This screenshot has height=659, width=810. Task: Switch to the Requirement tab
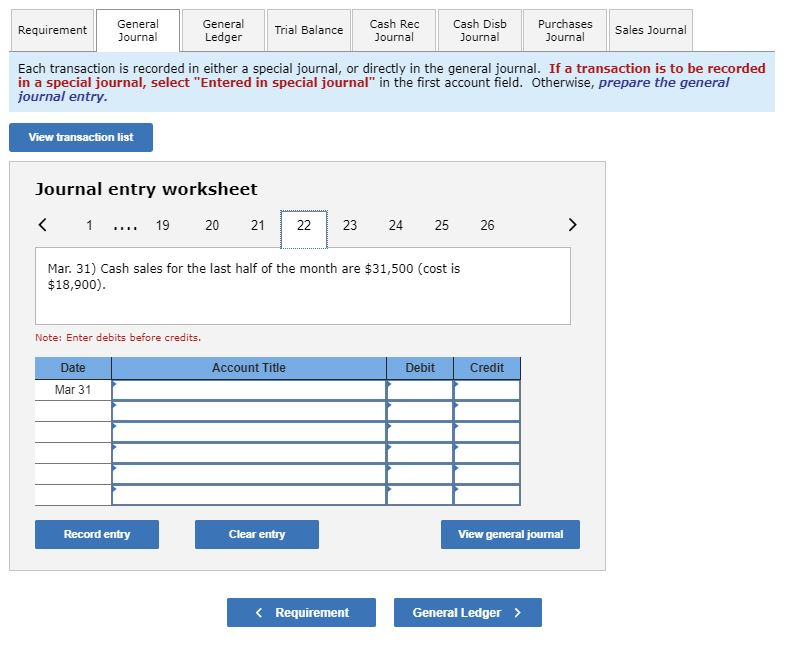tap(52, 30)
